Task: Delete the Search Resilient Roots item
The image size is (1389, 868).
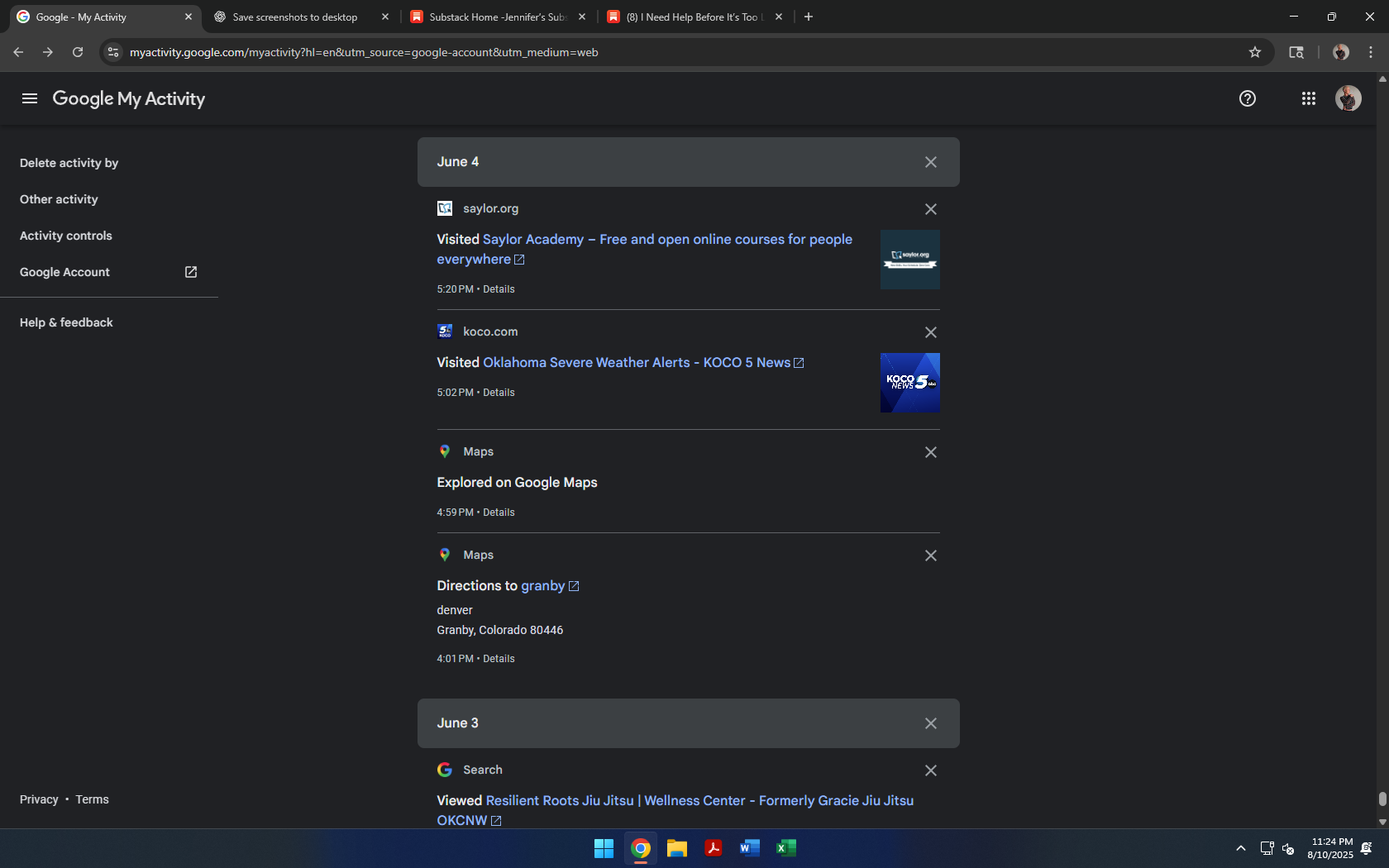Action: [931, 770]
